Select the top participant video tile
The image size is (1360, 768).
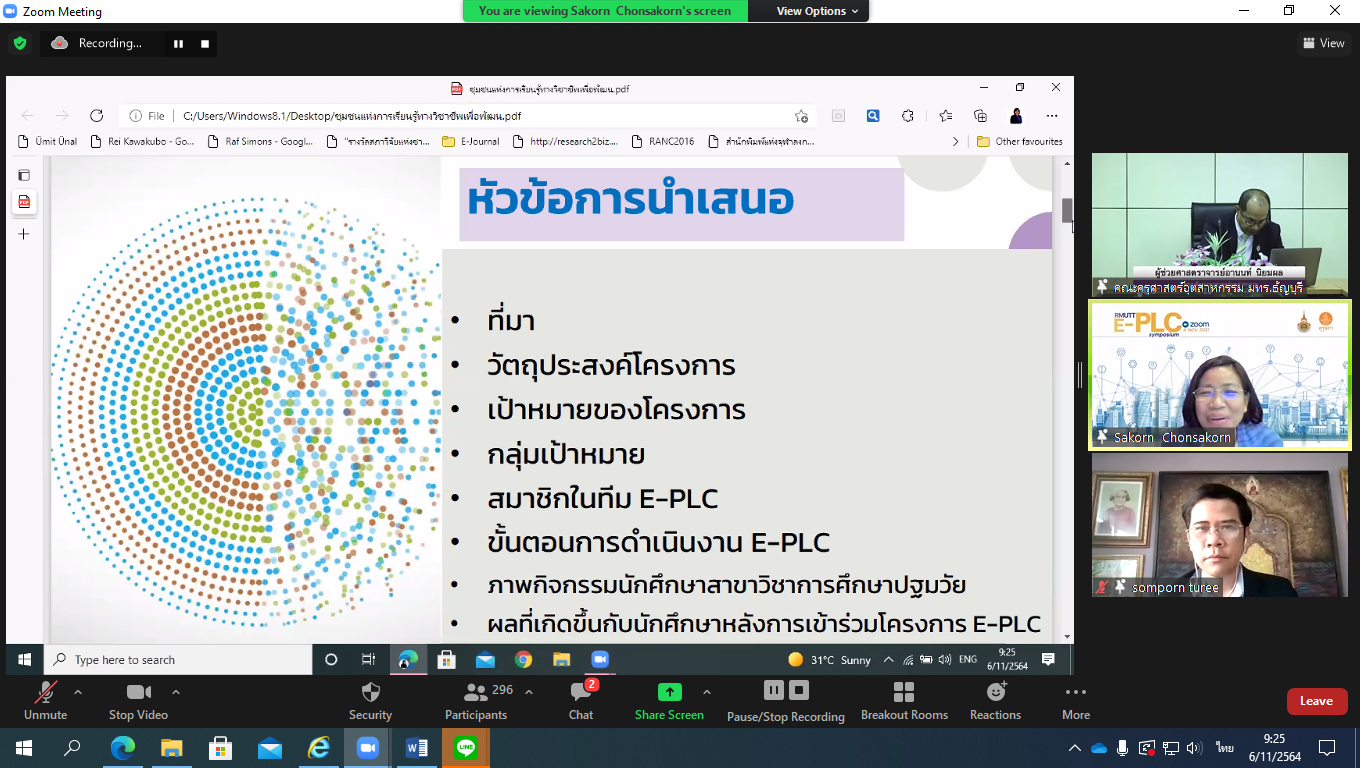(1220, 224)
